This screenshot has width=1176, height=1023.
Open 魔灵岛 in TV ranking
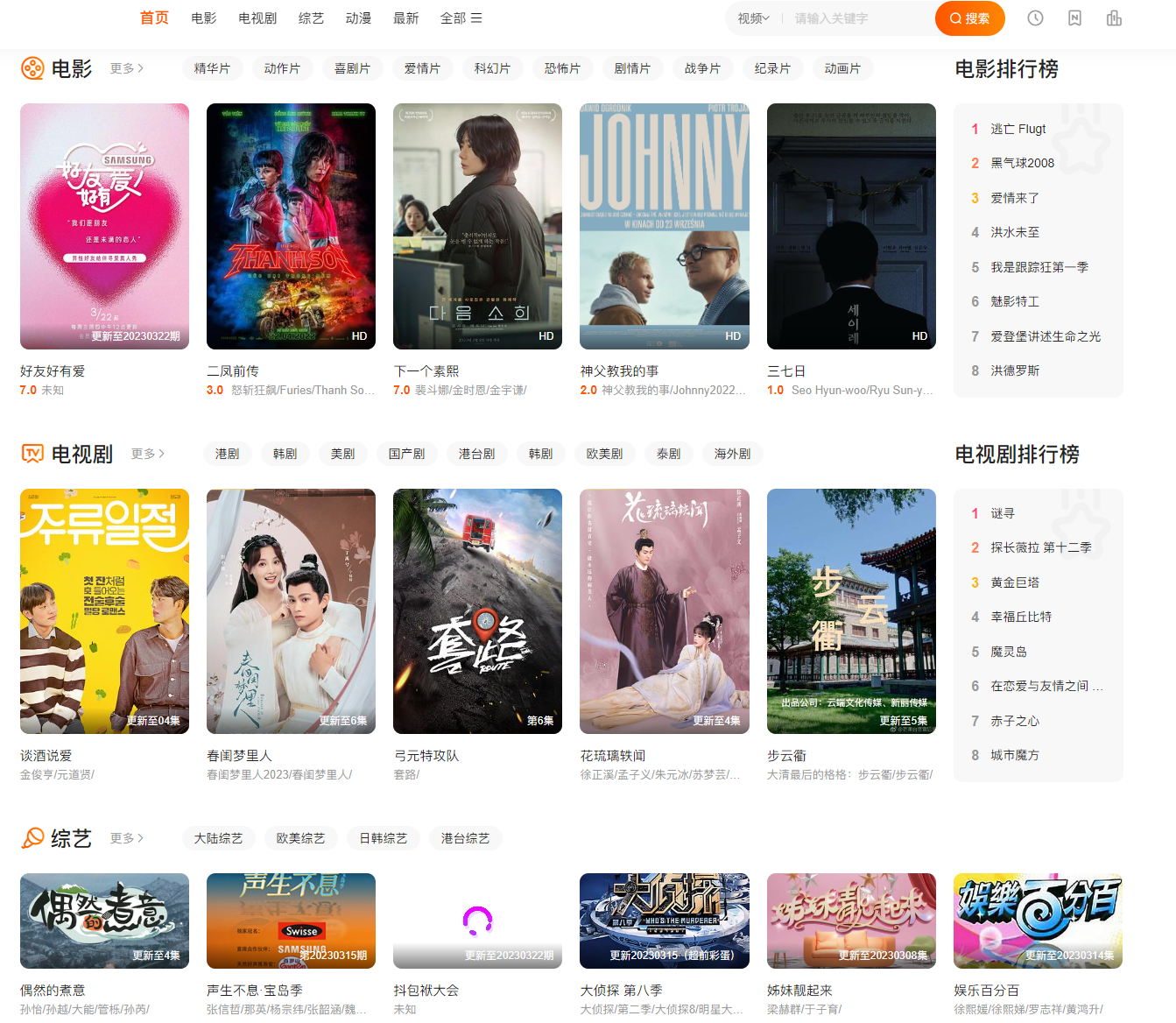(1009, 652)
